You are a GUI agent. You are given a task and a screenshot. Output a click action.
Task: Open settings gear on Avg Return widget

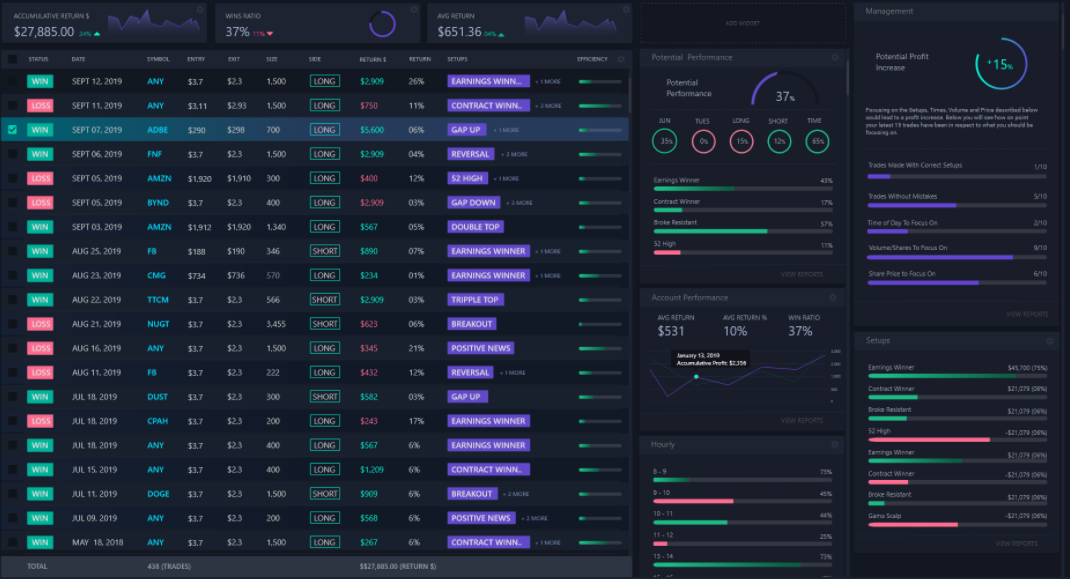(626, 10)
